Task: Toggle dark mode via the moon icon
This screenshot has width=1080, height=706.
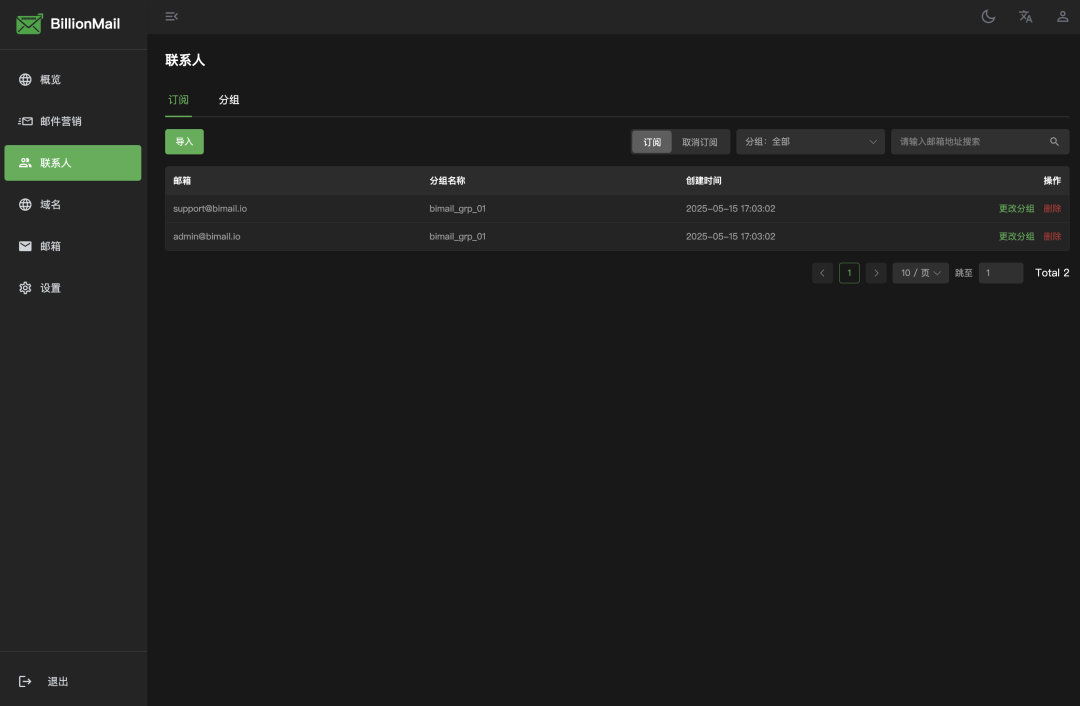Action: [988, 17]
